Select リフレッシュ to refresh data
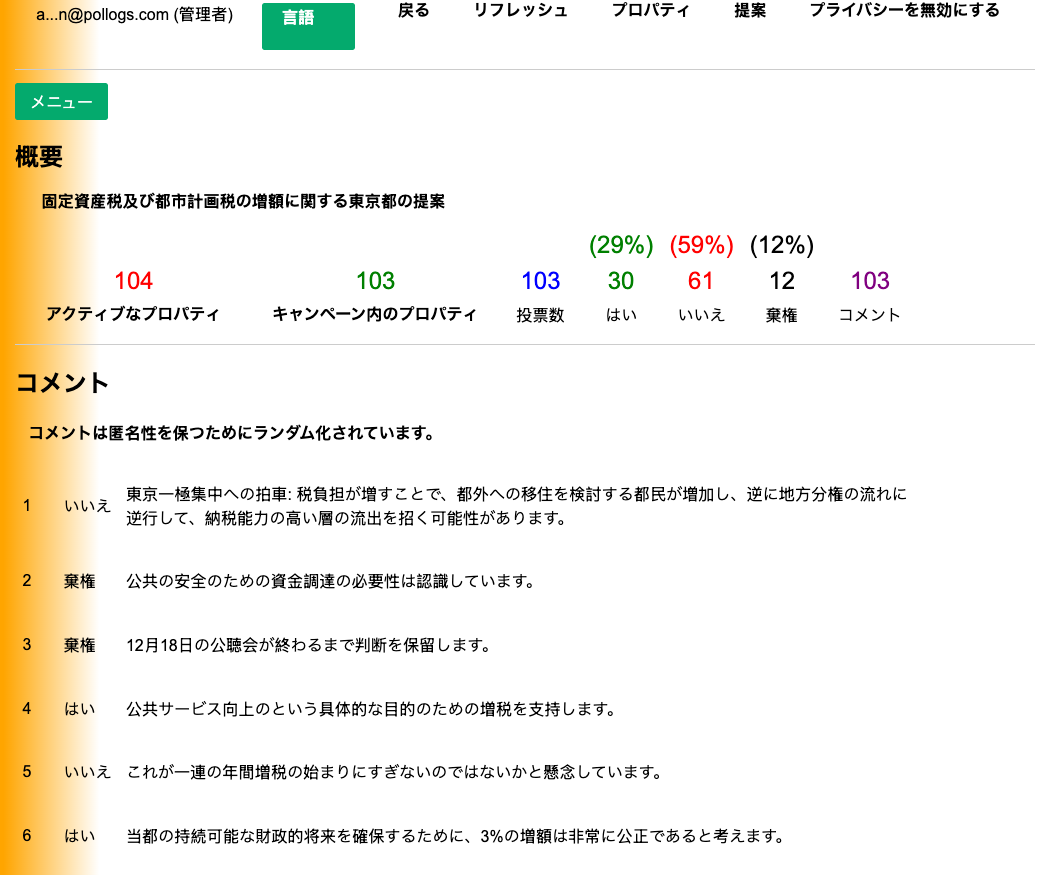This screenshot has width=1048, height=875. tap(521, 11)
